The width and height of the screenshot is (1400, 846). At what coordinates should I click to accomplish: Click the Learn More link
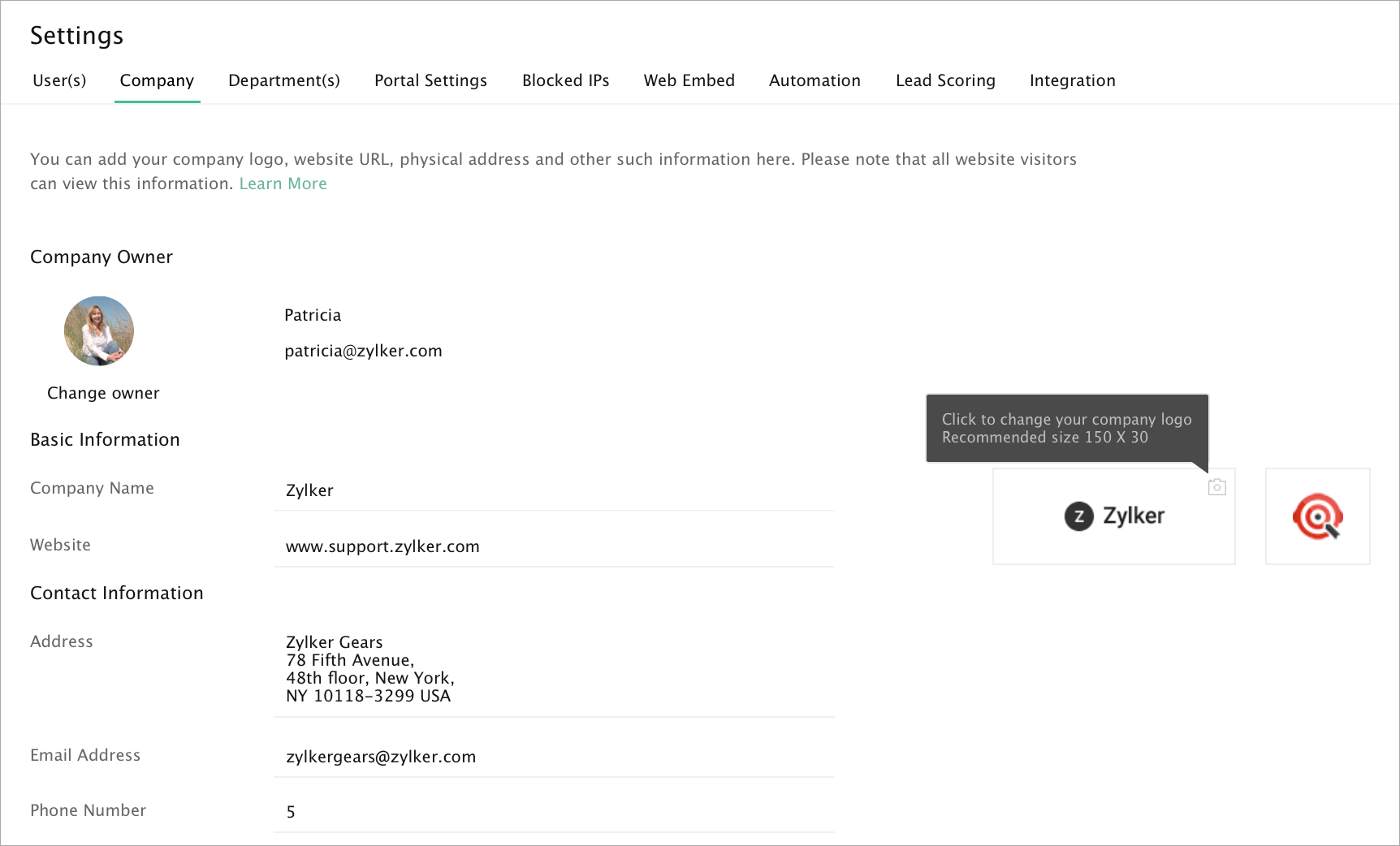[283, 183]
